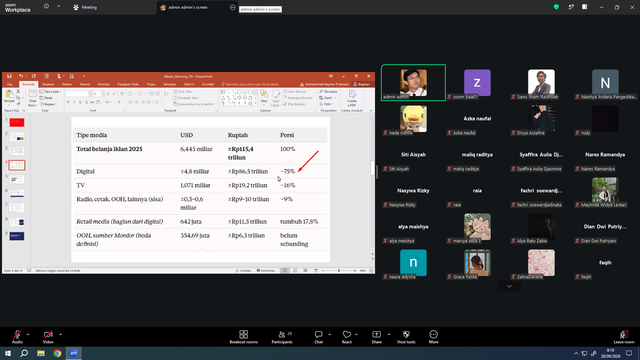Open the dropdown arrow beside the info icon
The height and width of the screenshot is (360, 640).
[x=58, y=6]
